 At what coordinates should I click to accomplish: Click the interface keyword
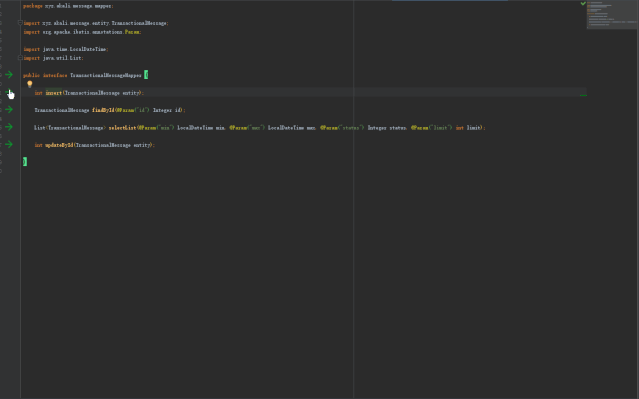tap(55, 75)
